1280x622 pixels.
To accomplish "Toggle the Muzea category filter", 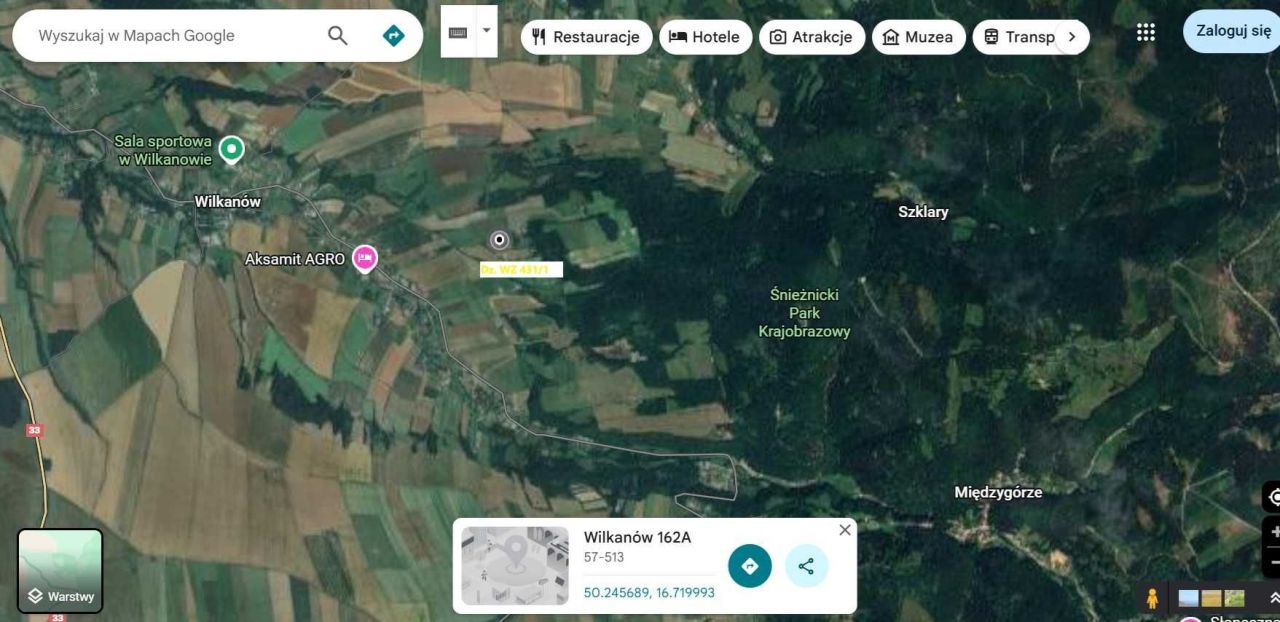I will (918, 36).
